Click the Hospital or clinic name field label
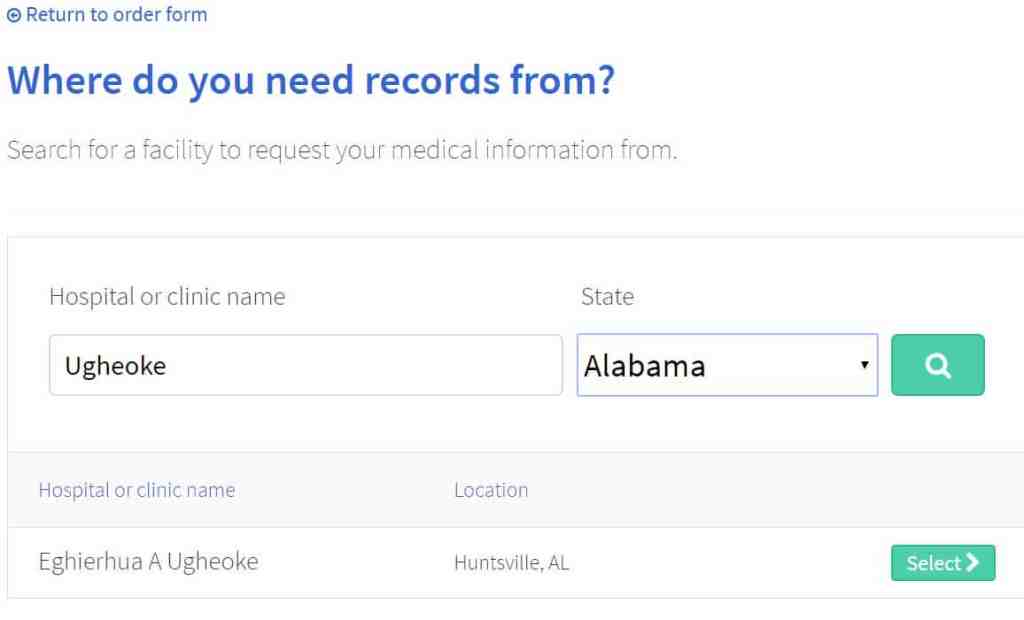Image resolution: width=1024 pixels, height=620 pixels. (167, 297)
